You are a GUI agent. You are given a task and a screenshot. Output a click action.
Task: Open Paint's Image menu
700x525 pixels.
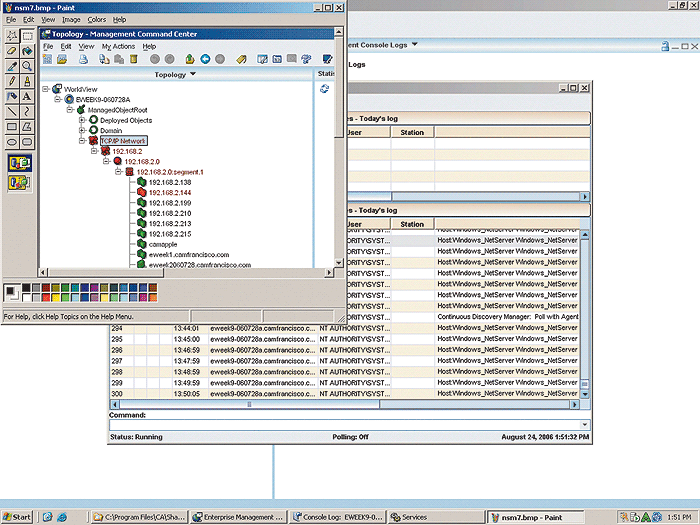71,20
